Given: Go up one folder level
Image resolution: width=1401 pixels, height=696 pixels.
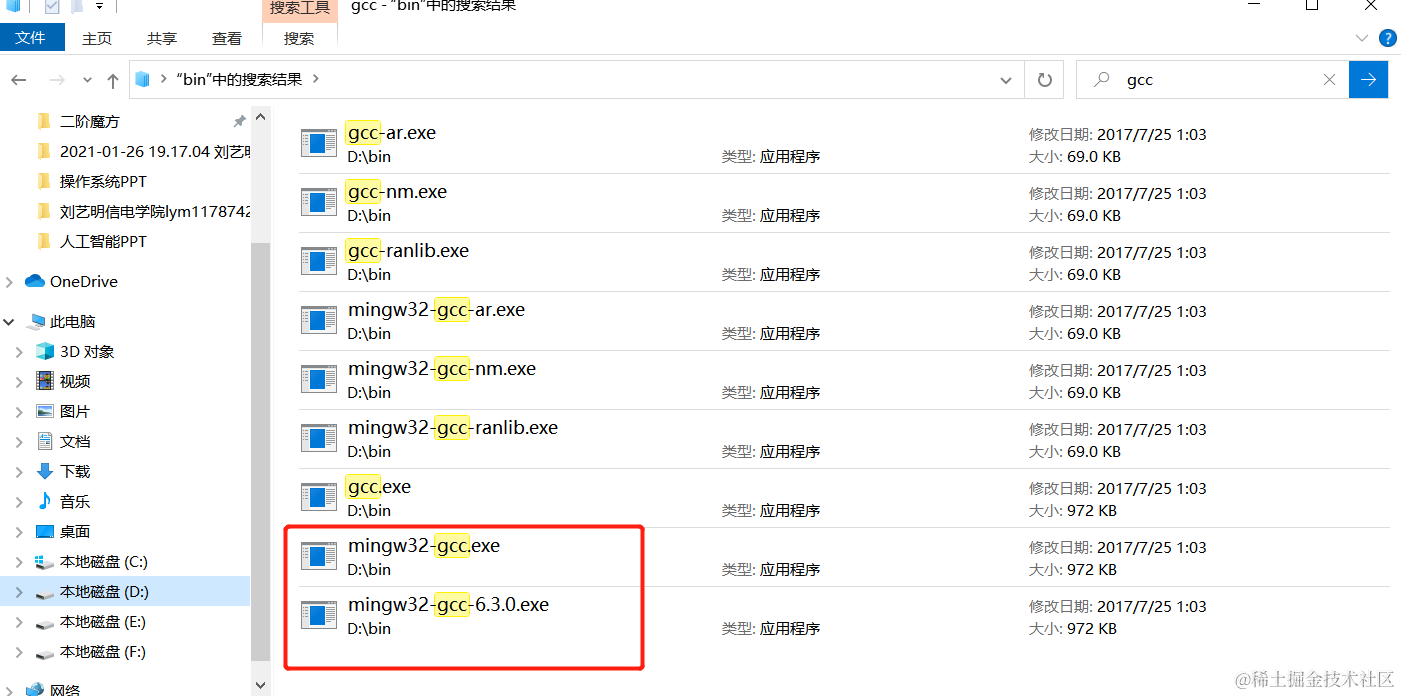Looking at the screenshot, I should [112, 80].
